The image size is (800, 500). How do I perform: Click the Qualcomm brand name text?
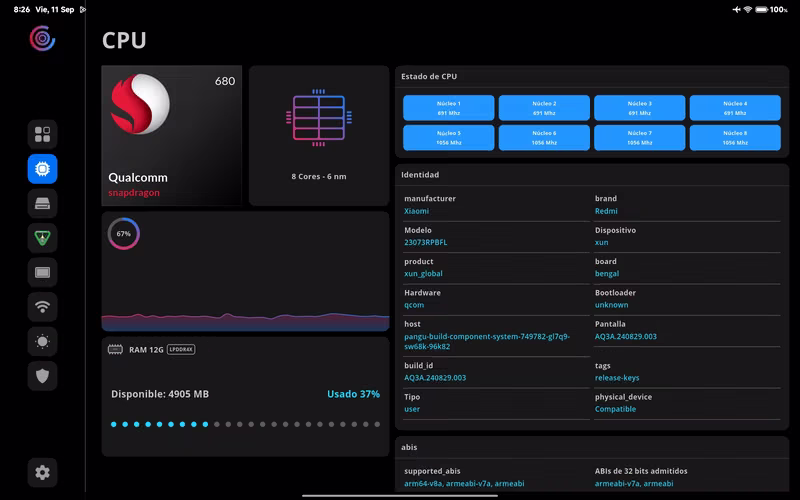click(x=138, y=178)
